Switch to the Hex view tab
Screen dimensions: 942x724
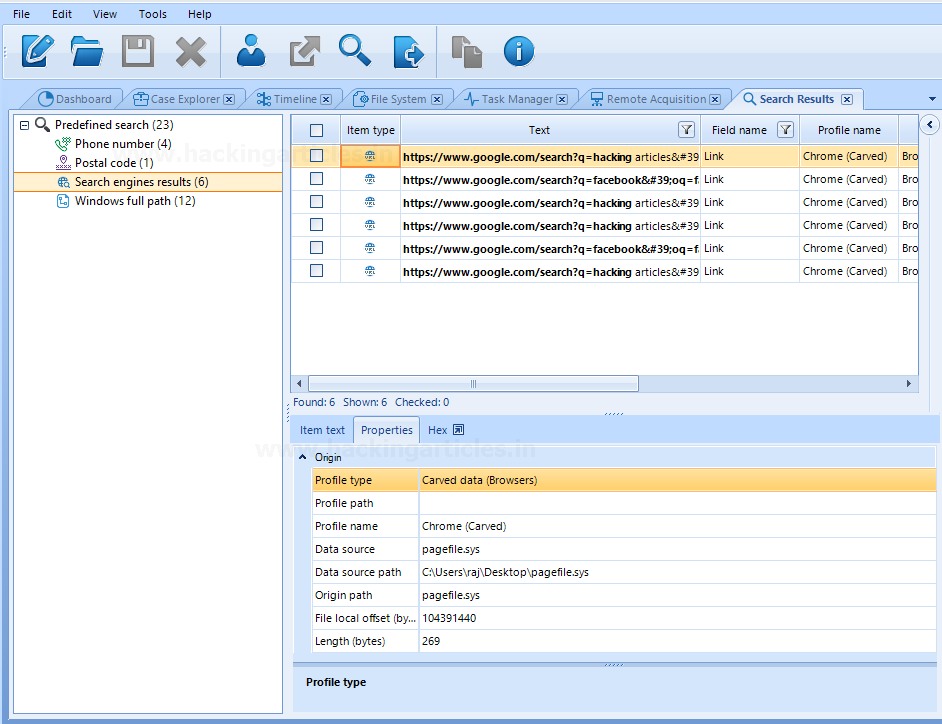(x=437, y=430)
